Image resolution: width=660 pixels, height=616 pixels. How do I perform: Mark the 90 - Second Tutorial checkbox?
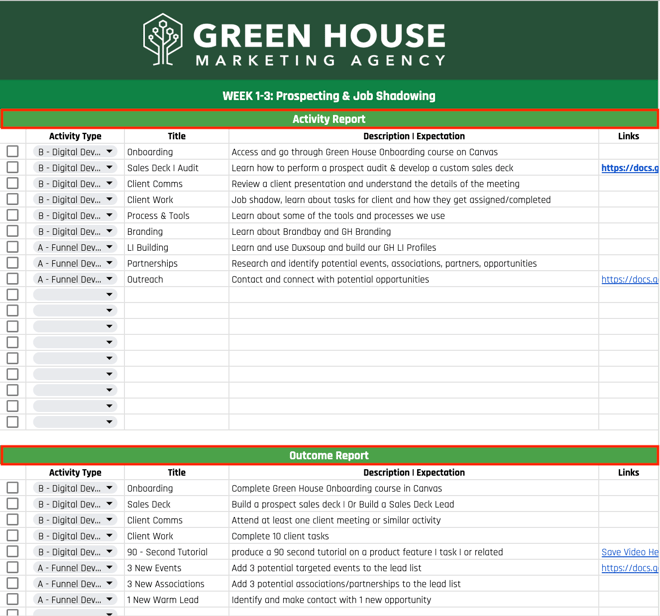tap(13, 552)
